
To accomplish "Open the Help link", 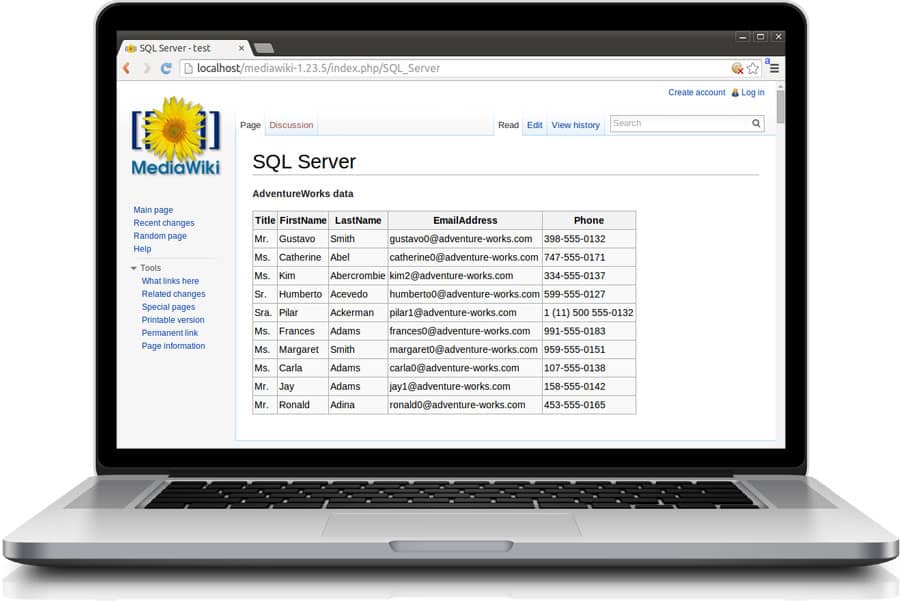I will click(x=142, y=249).
